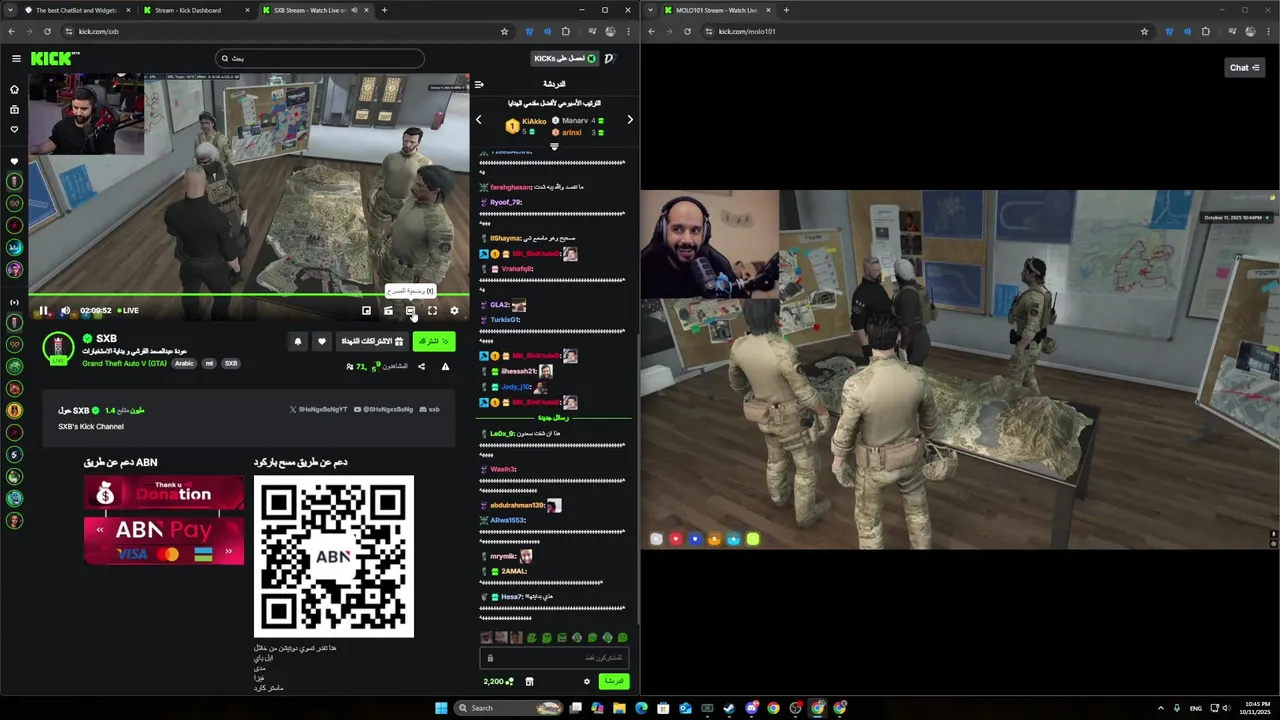Check 2,200 channel points balance
1280x720 pixels.
point(498,682)
